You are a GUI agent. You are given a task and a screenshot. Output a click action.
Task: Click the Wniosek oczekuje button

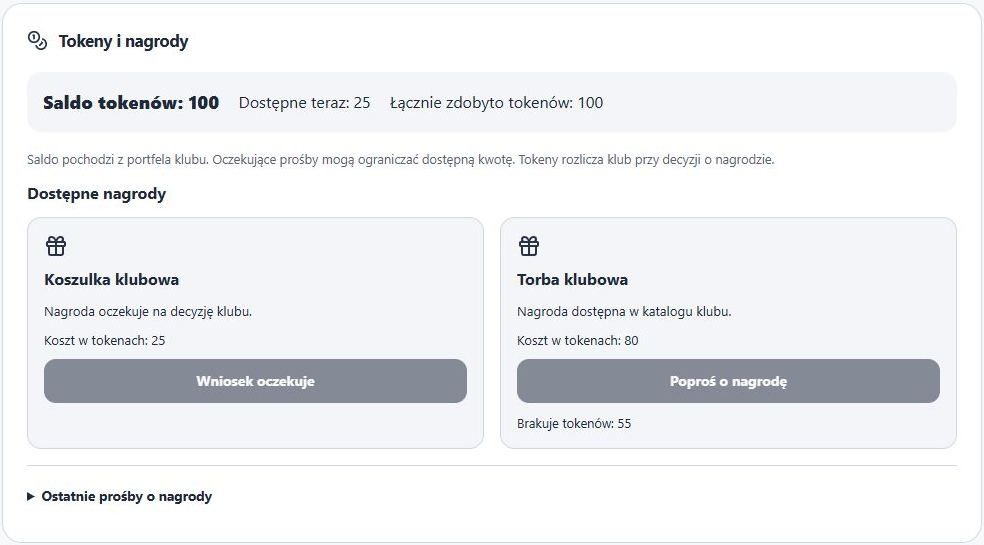(x=255, y=381)
